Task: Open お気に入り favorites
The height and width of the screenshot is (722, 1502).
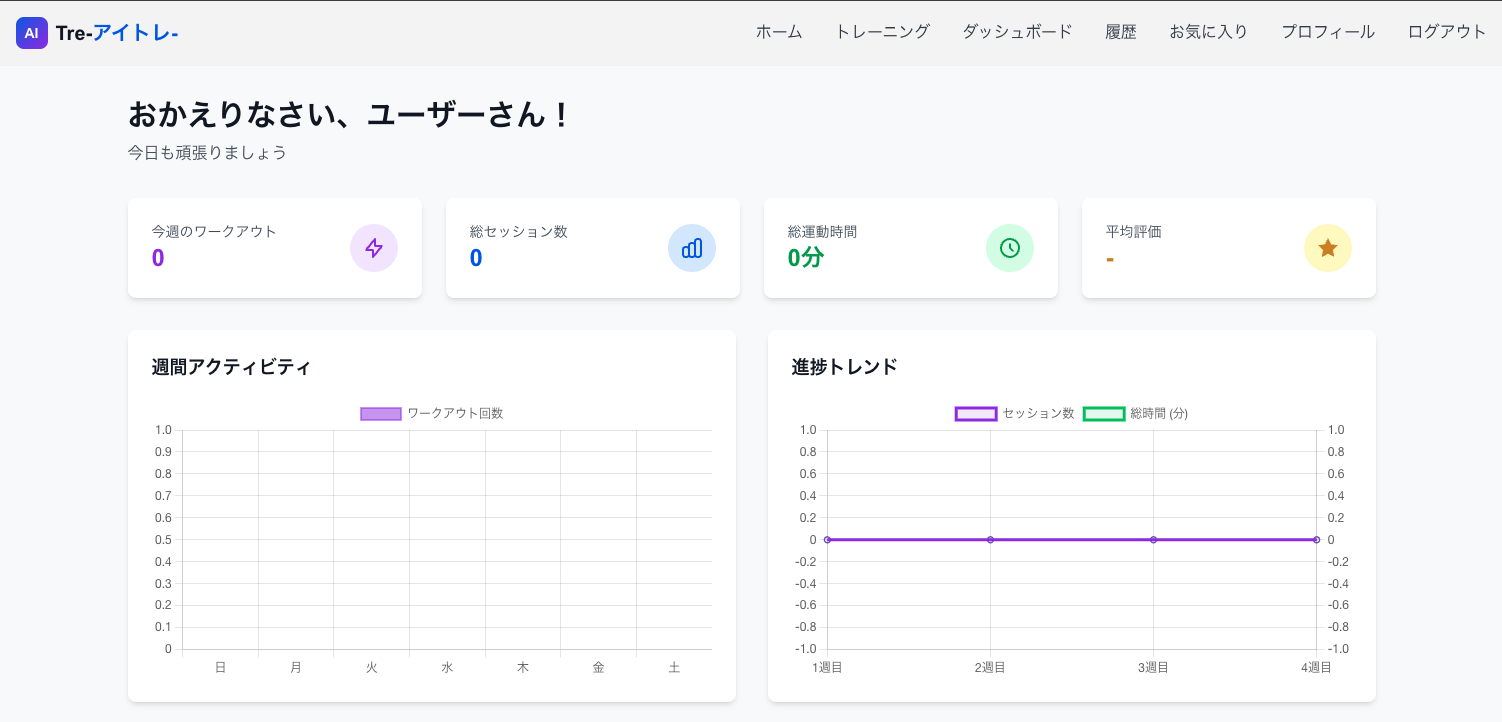Action: point(1209,32)
